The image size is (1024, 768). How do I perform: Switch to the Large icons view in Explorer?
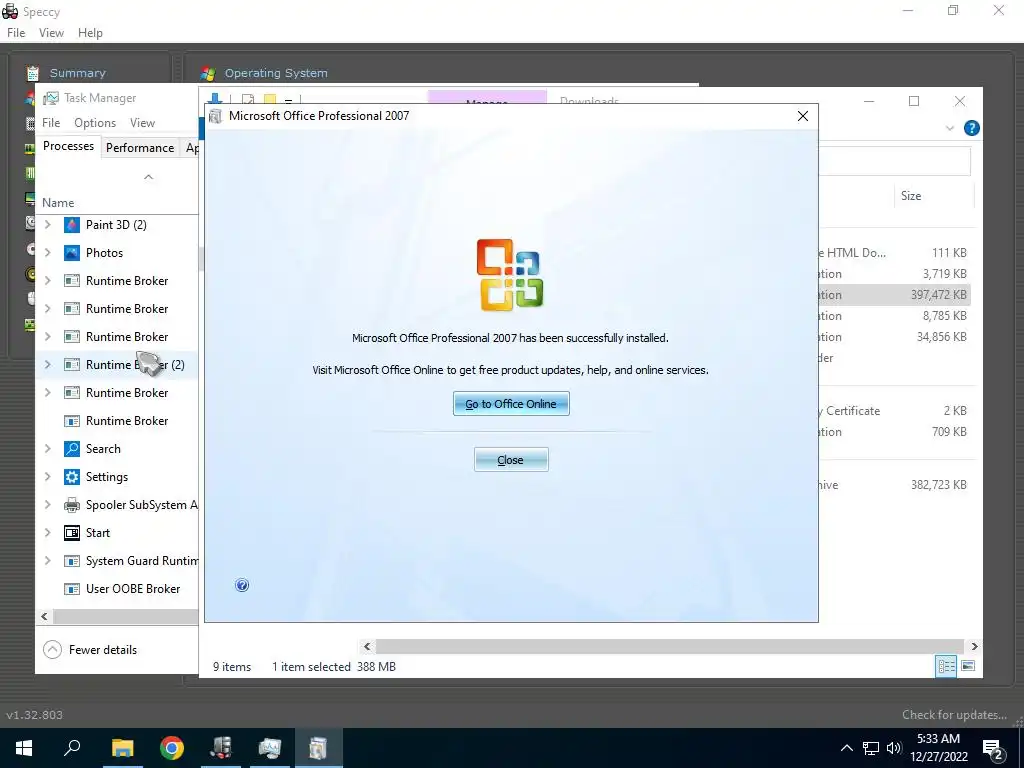[x=968, y=666]
